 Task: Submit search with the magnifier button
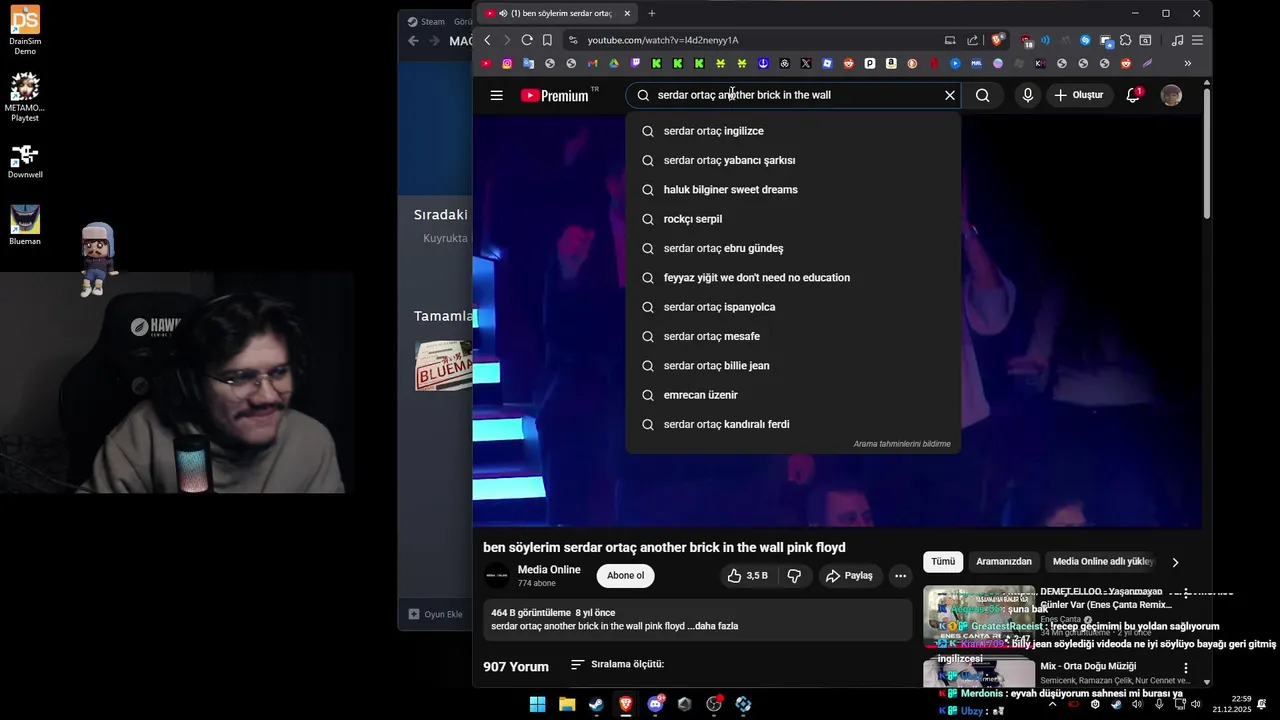coord(983,95)
